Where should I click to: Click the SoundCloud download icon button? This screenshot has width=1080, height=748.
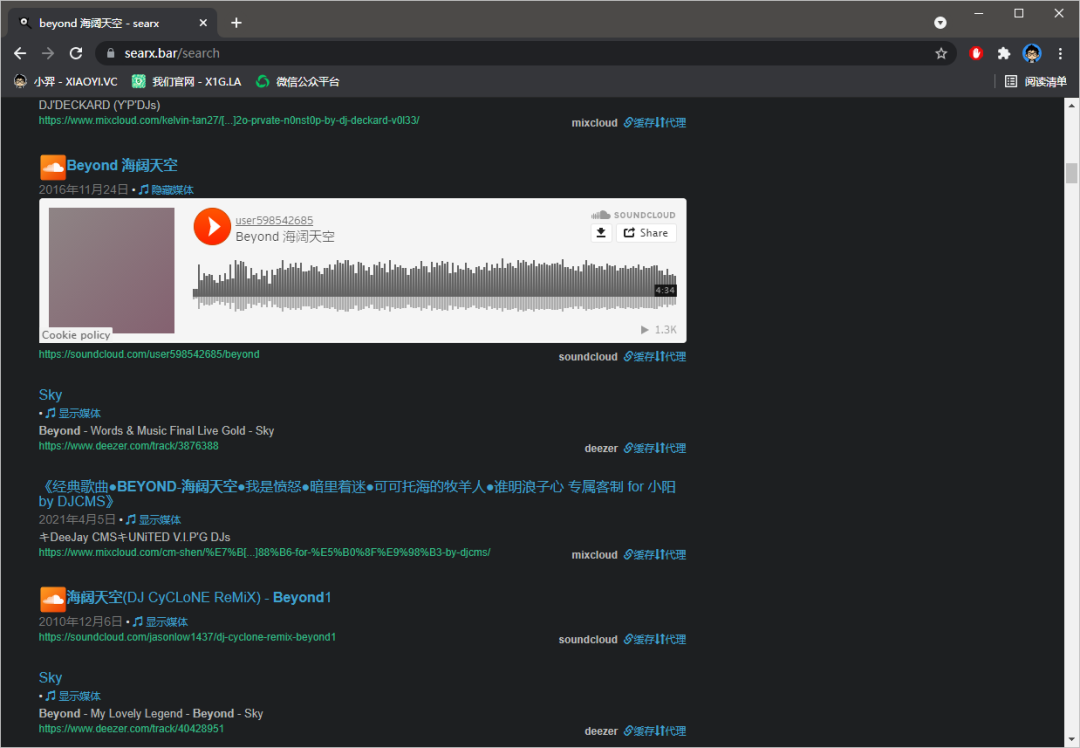(x=601, y=233)
